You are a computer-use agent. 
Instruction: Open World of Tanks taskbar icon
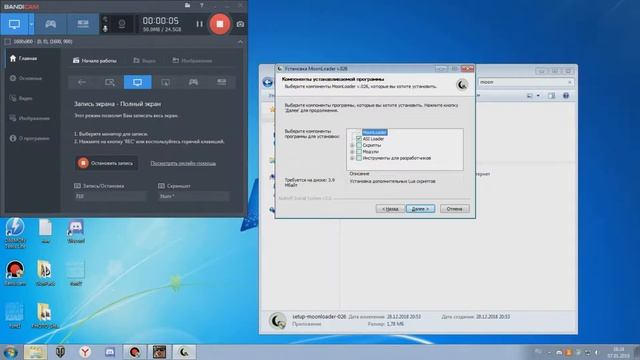coord(60,352)
